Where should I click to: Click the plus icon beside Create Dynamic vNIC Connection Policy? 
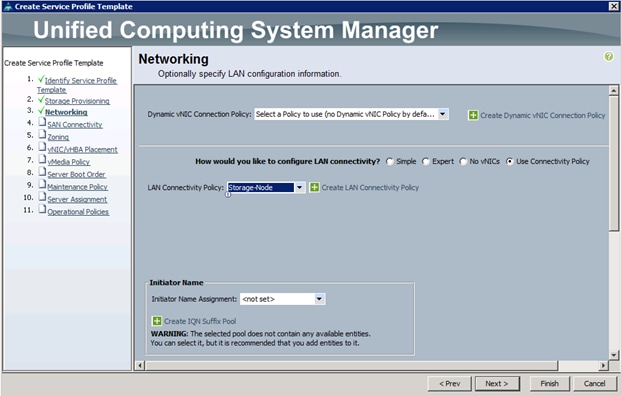(473, 115)
